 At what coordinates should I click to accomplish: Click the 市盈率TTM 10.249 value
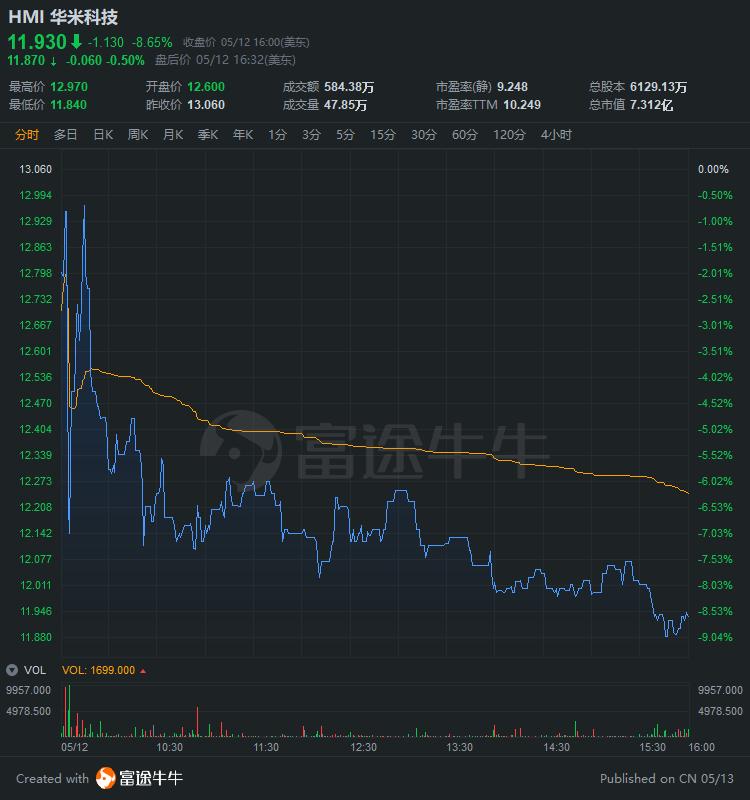(522, 105)
